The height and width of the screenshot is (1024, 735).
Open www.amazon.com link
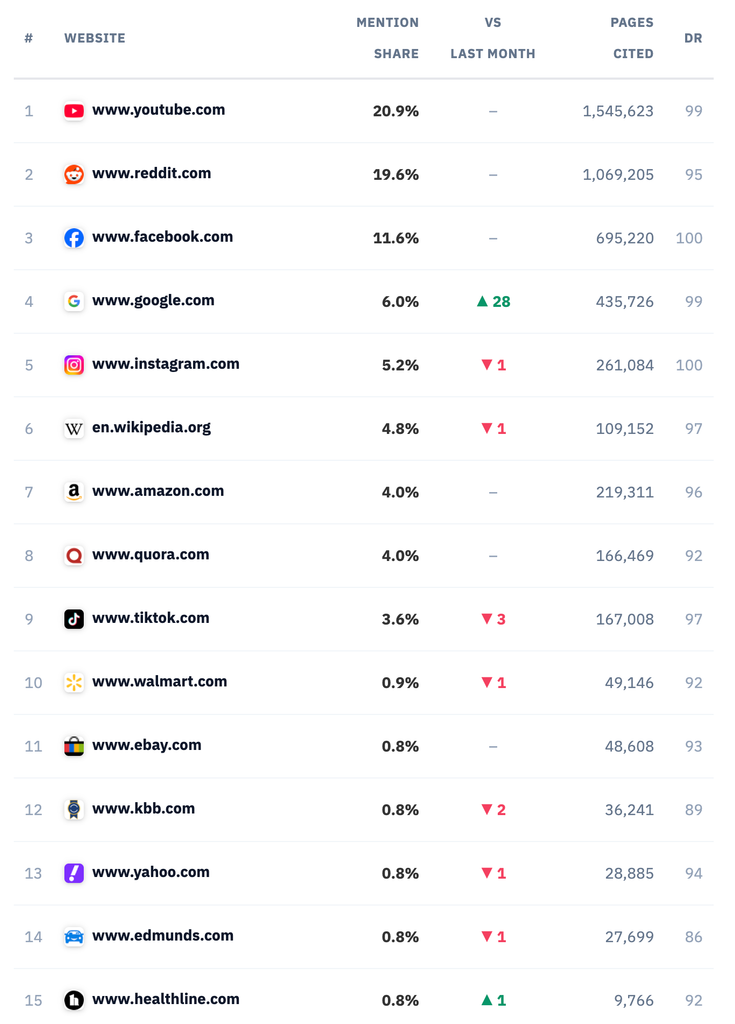pyautogui.click(x=158, y=491)
